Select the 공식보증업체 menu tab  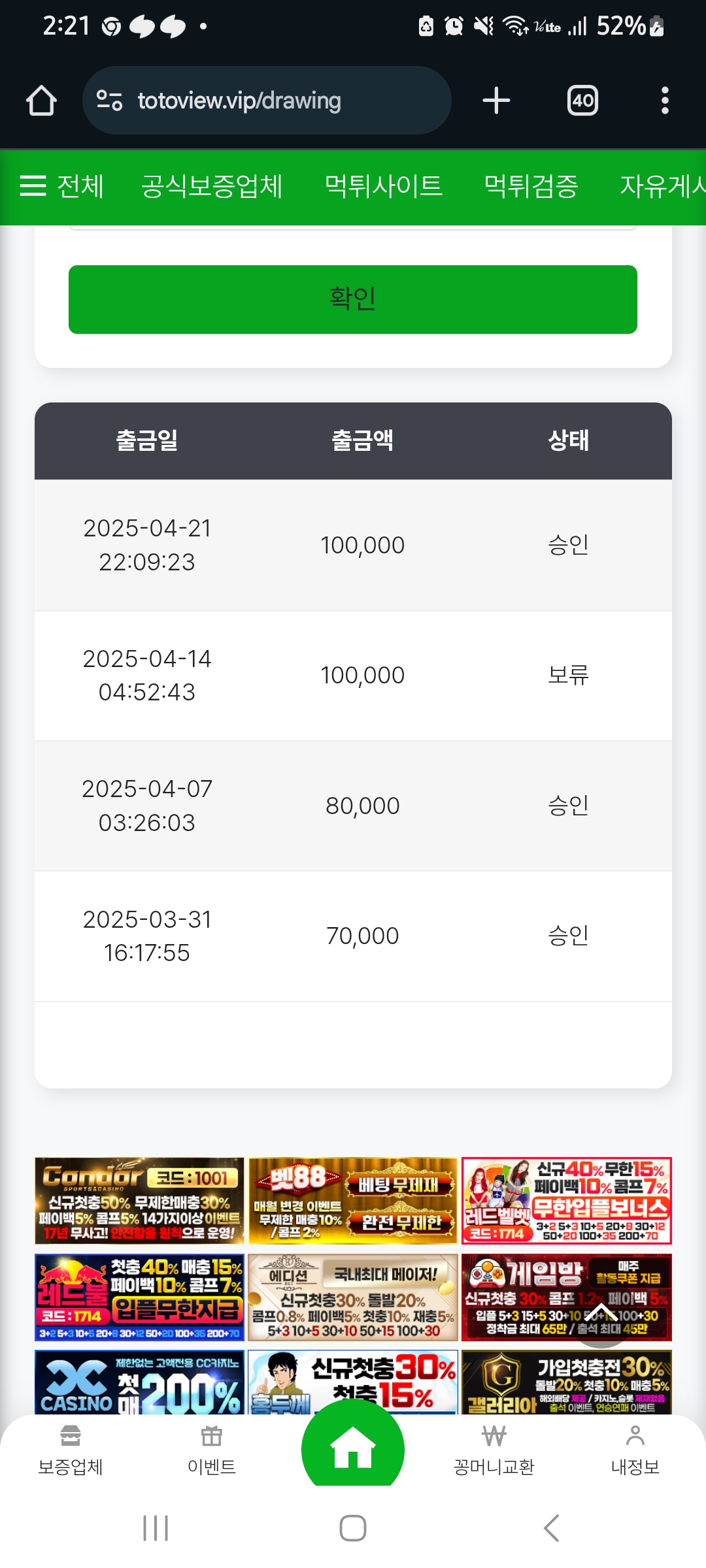click(x=212, y=186)
